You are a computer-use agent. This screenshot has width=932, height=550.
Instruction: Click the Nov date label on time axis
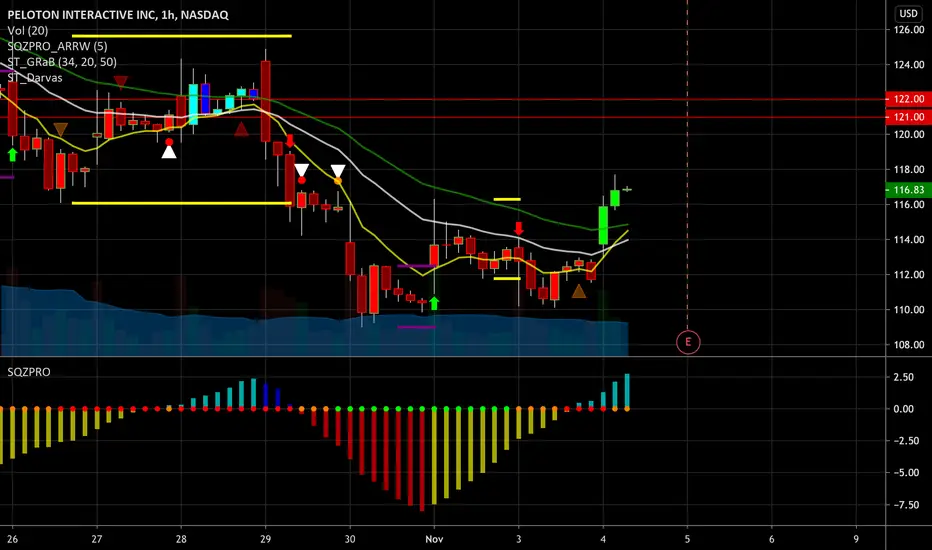coord(434,539)
